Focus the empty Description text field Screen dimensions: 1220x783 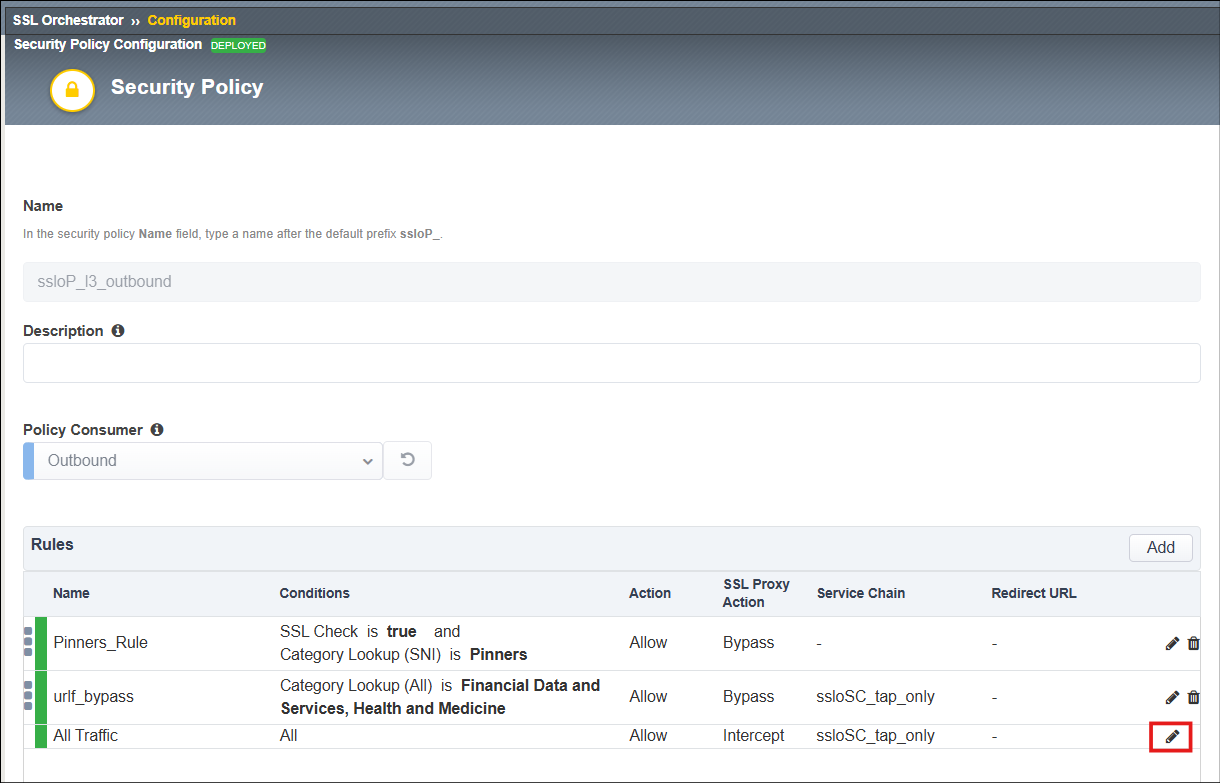(x=611, y=363)
